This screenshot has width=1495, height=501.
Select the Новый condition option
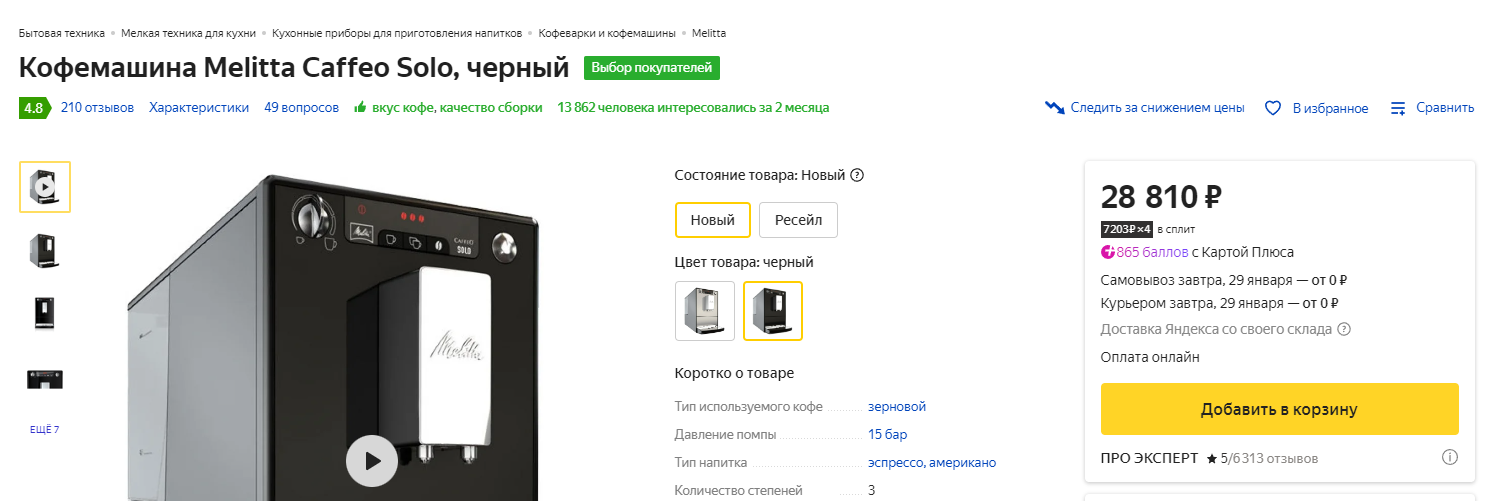[713, 220]
